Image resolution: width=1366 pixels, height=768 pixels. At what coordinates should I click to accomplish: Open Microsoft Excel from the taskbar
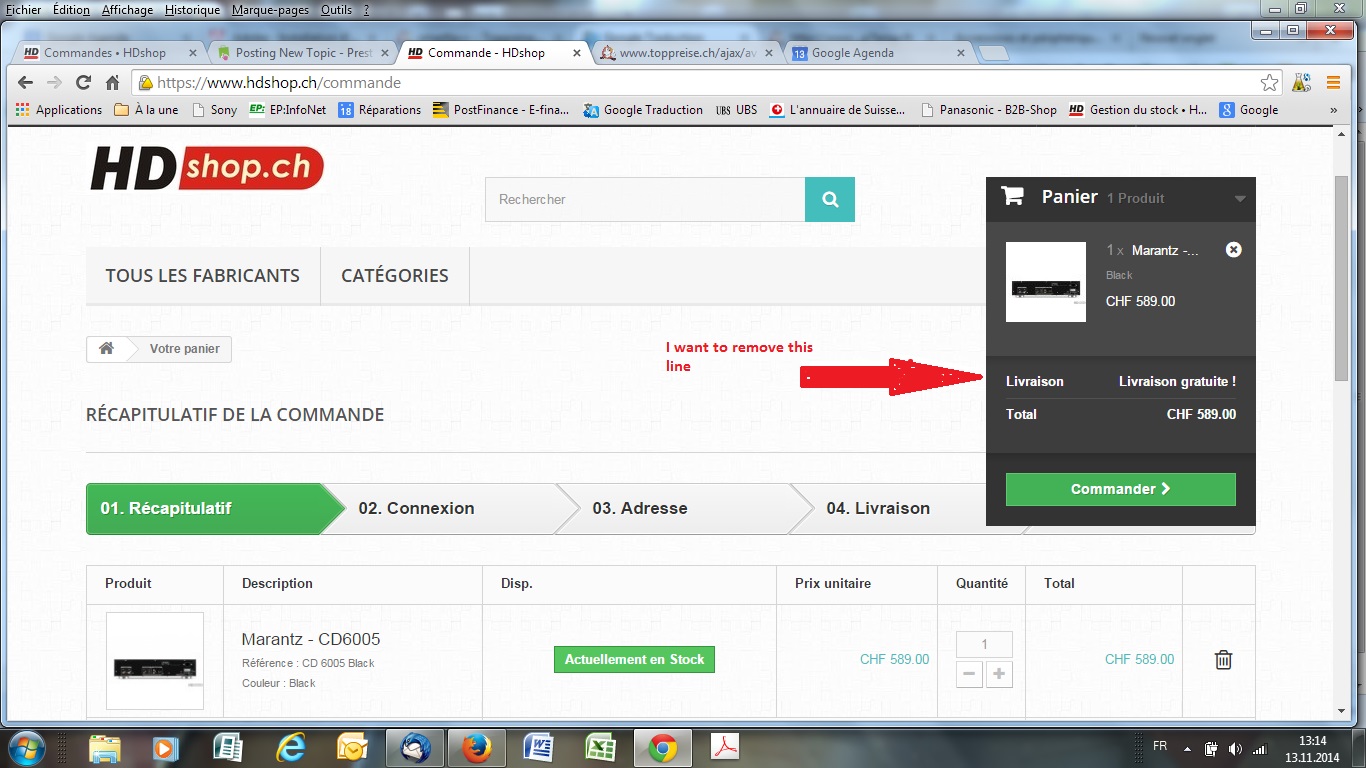(x=600, y=747)
